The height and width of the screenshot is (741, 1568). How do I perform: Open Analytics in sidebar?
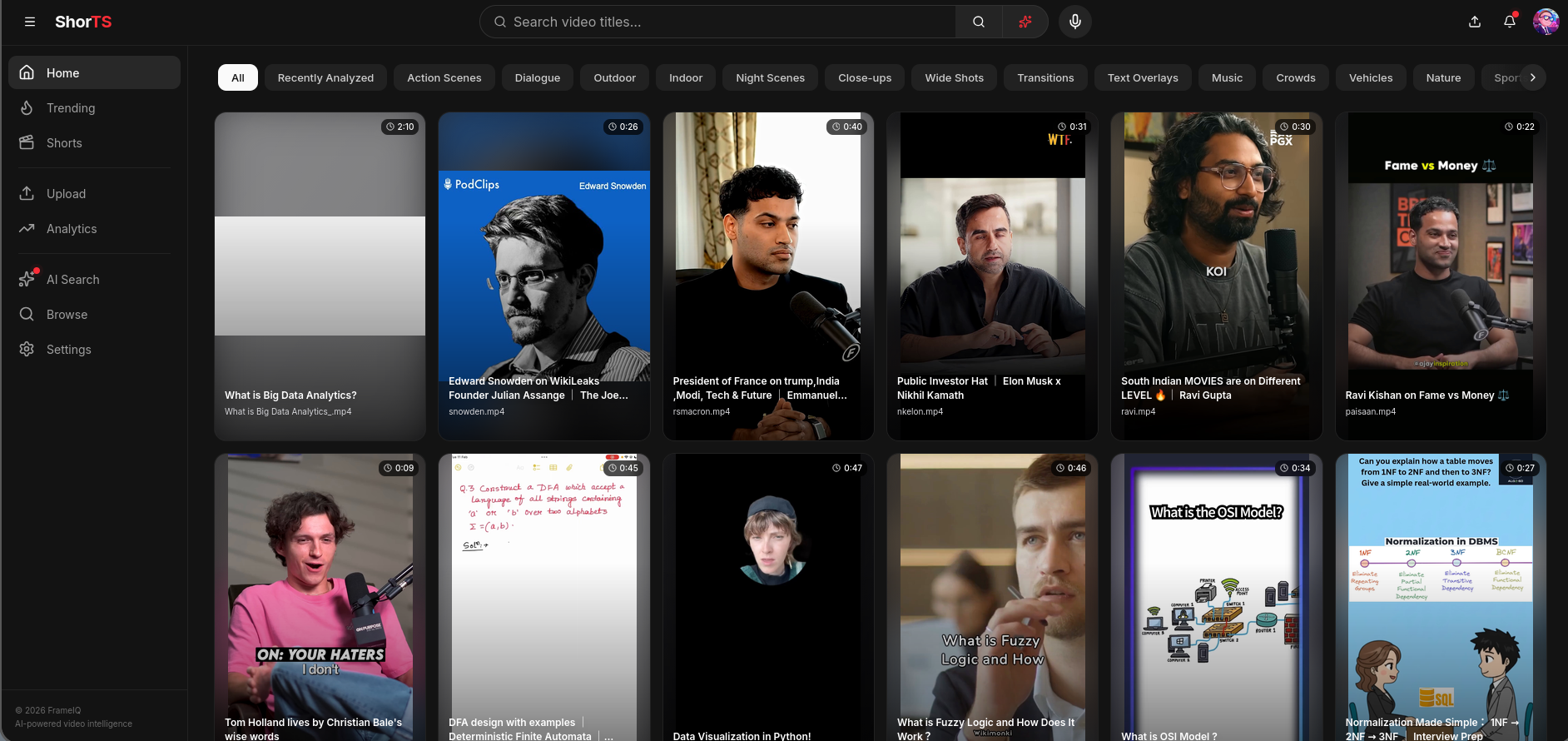click(94, 228)
